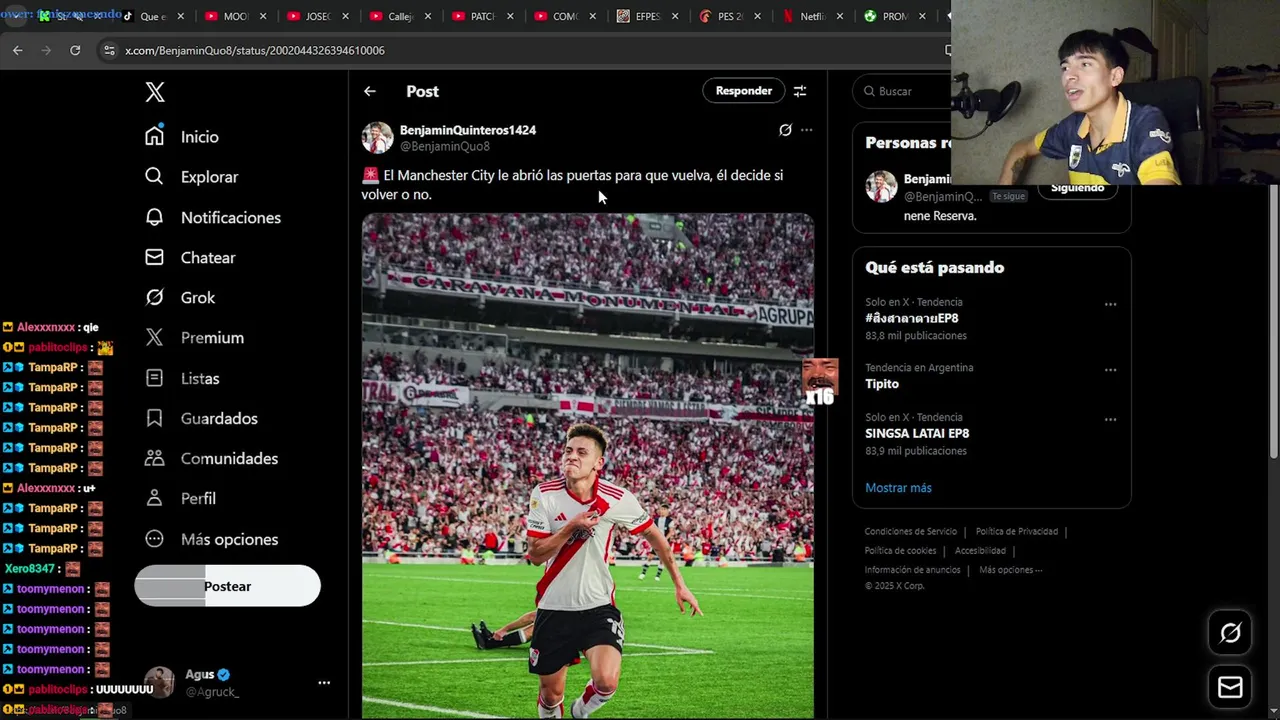1280x720 pixels.
Task: Go to Inicio home icon
Action: tap(154, 136)
